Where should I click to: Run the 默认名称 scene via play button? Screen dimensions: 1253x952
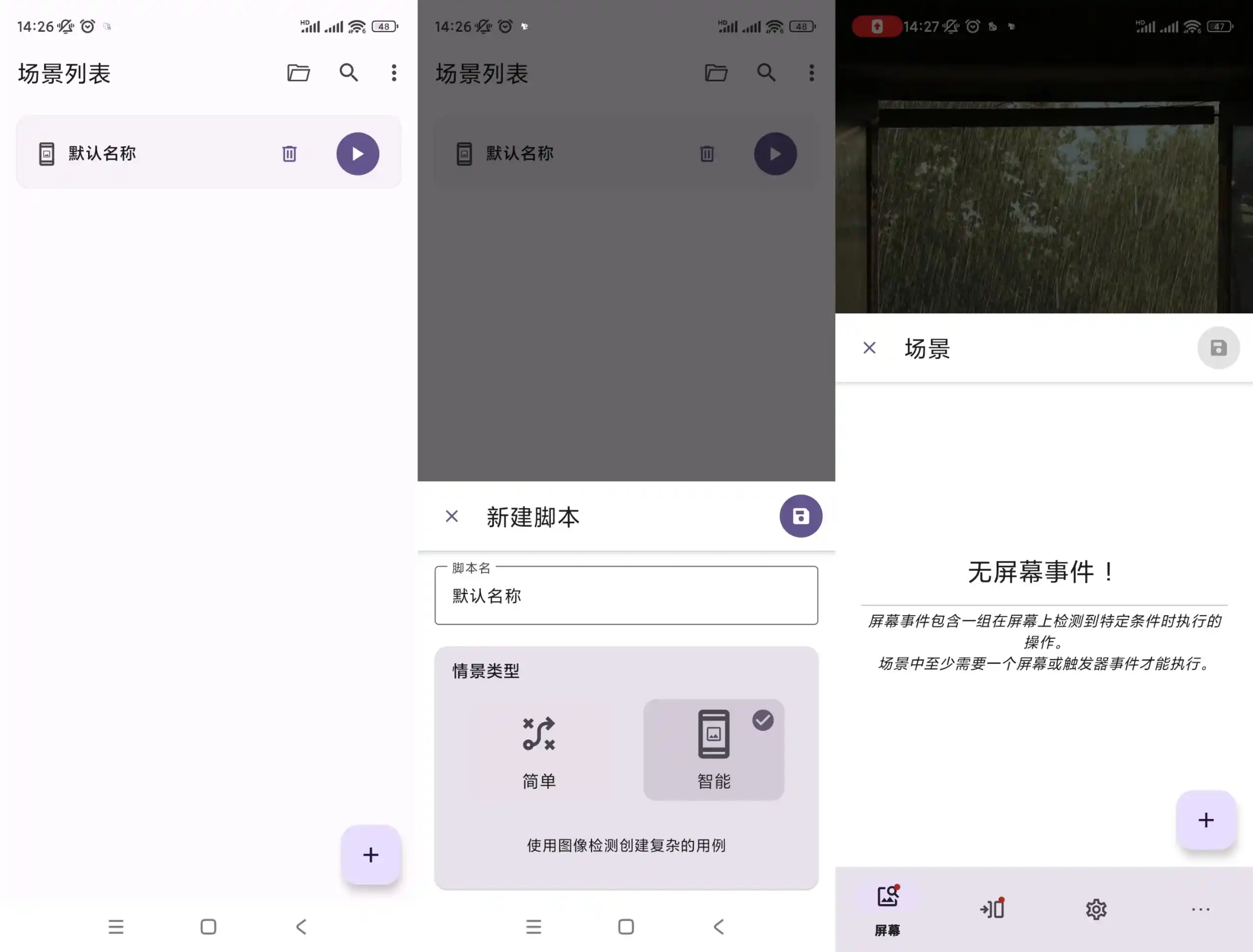(358, 153)
